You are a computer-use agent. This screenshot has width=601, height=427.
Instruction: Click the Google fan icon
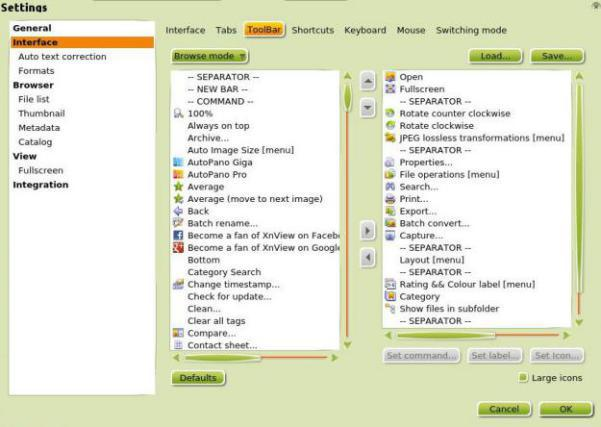pyautogui.click(x=178, y=248)
